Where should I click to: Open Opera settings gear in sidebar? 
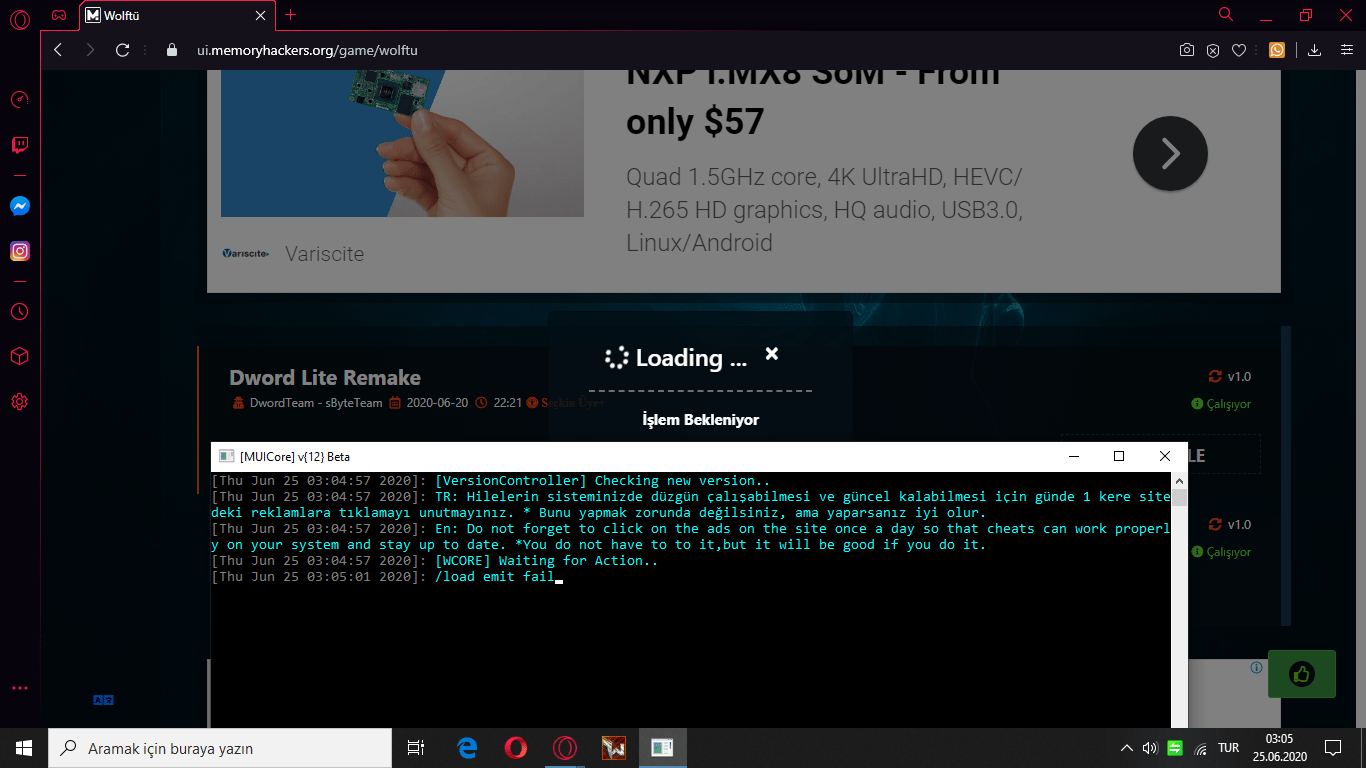pyautogui.click(x=19, y=402)
